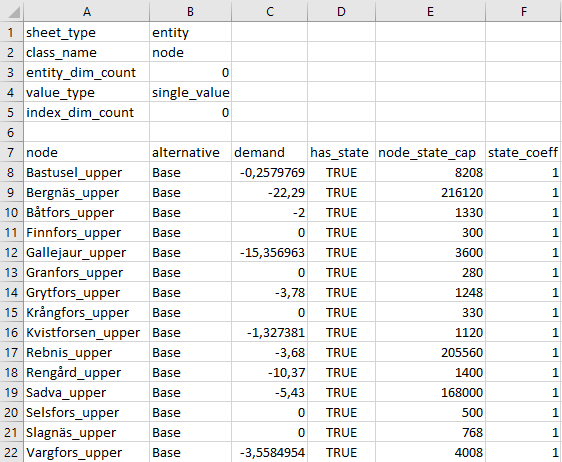Screen dimensions: 562x462
Task: Select row 7 header
Action: point(11,153)
